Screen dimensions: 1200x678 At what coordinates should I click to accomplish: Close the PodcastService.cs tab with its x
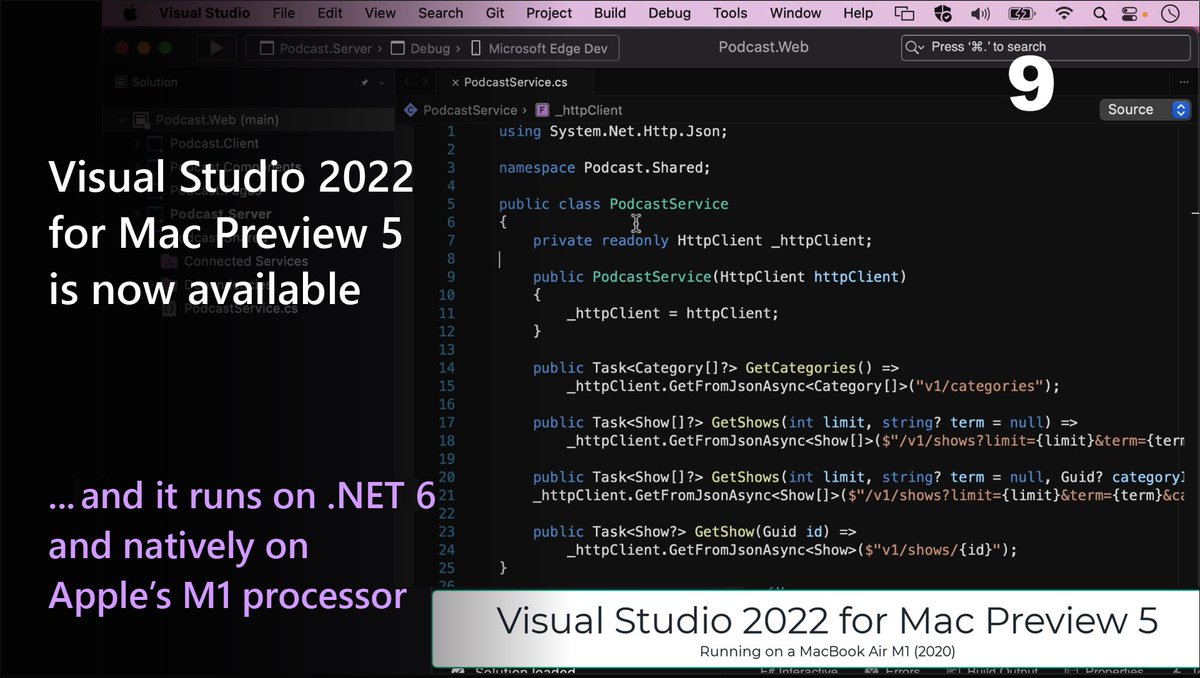pyautogui.click(x=455, y=82)
